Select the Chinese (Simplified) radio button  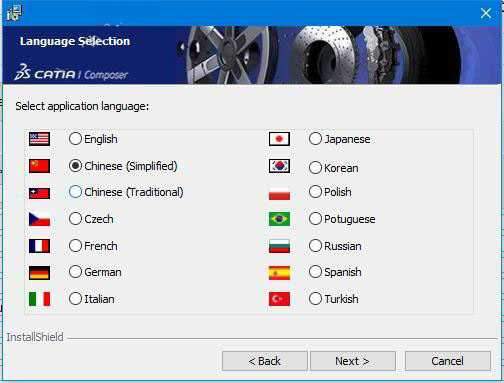click(75, 166)
